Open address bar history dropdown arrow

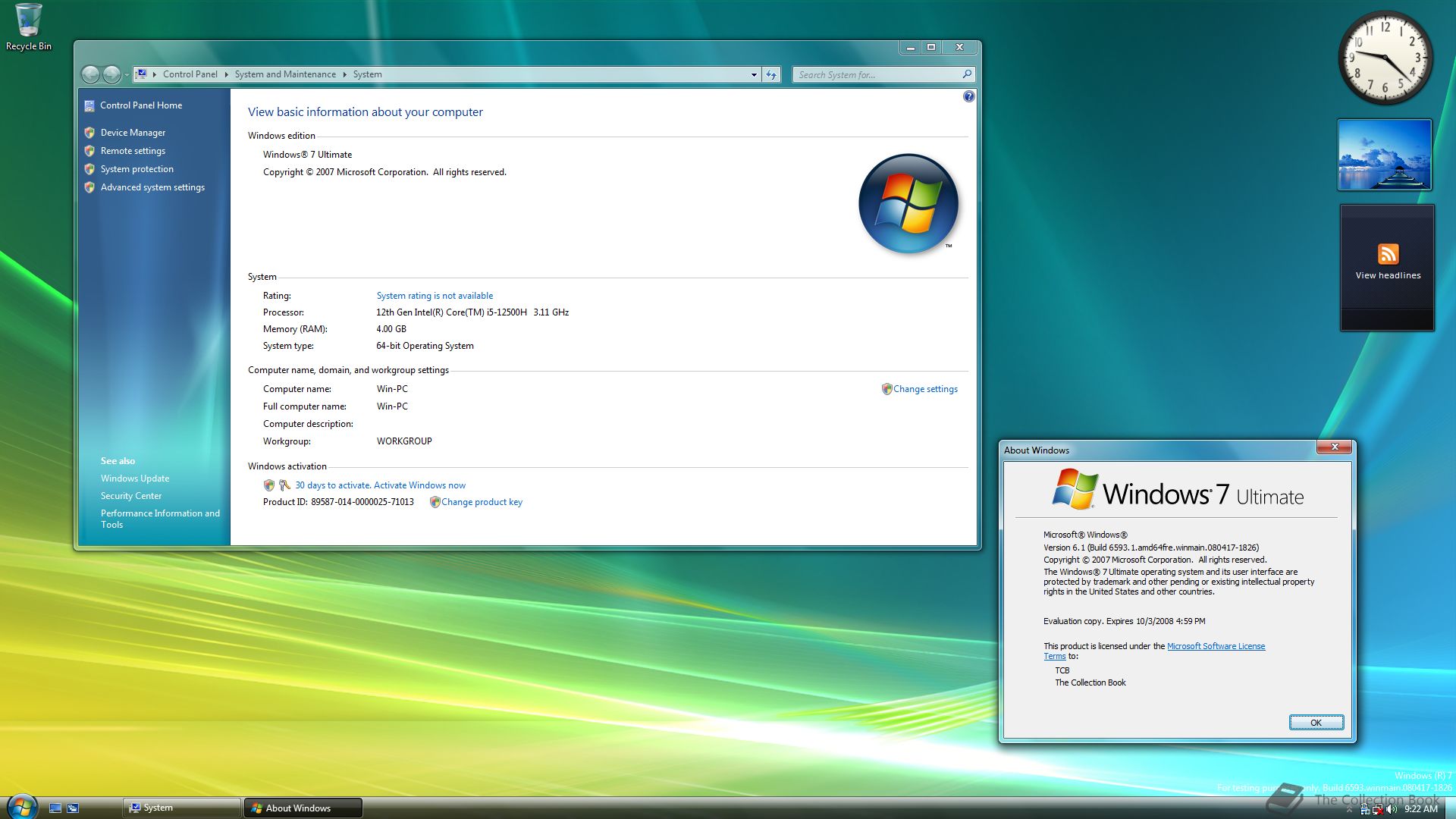point(754,74)
